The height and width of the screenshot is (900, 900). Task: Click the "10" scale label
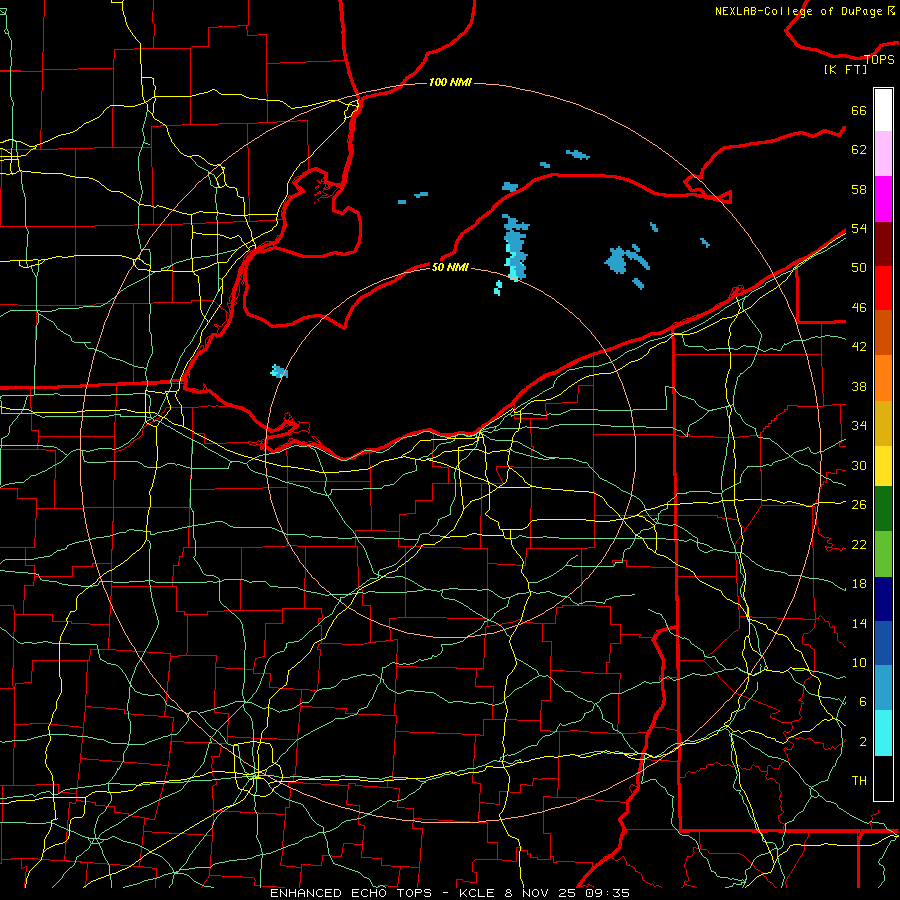coord(859,662)
